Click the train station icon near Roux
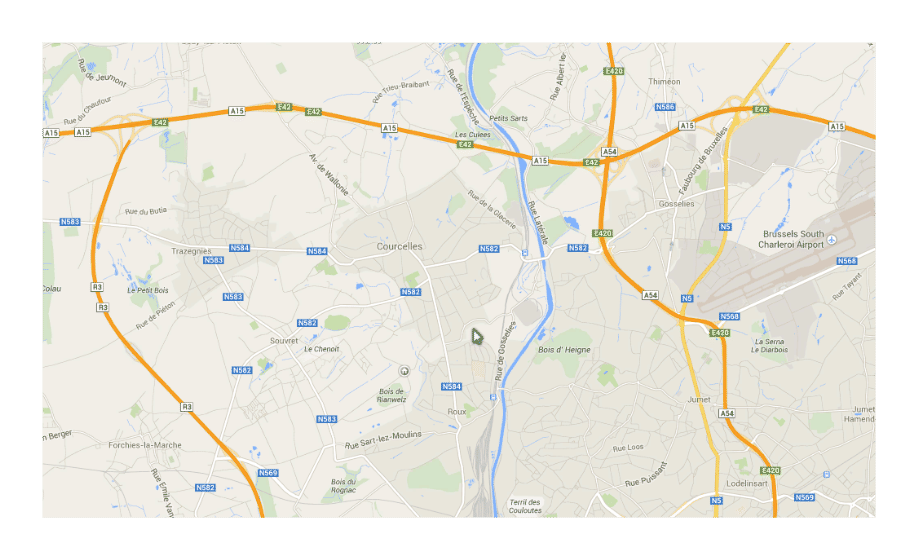This screenshot has width=918, height=560. pos(494,397)
